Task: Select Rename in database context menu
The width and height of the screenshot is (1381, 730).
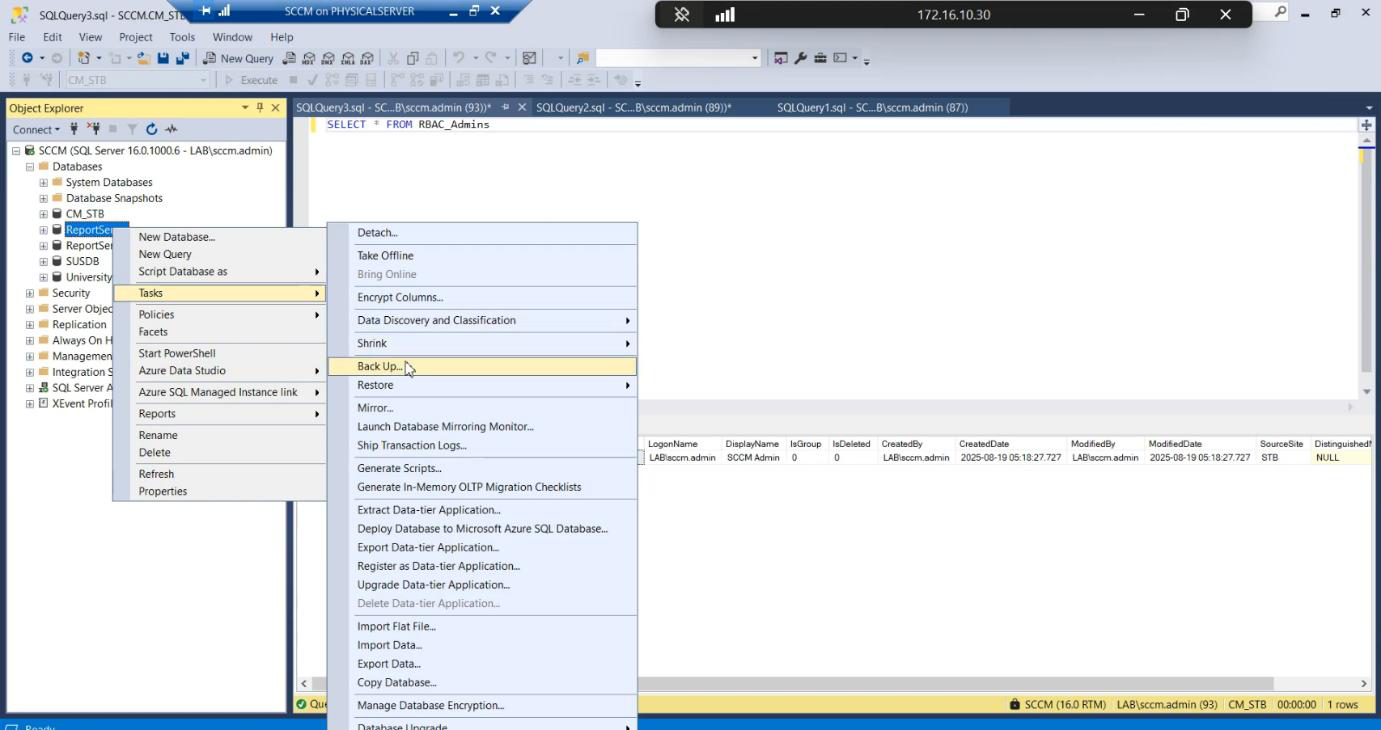Action: [220, 436]
